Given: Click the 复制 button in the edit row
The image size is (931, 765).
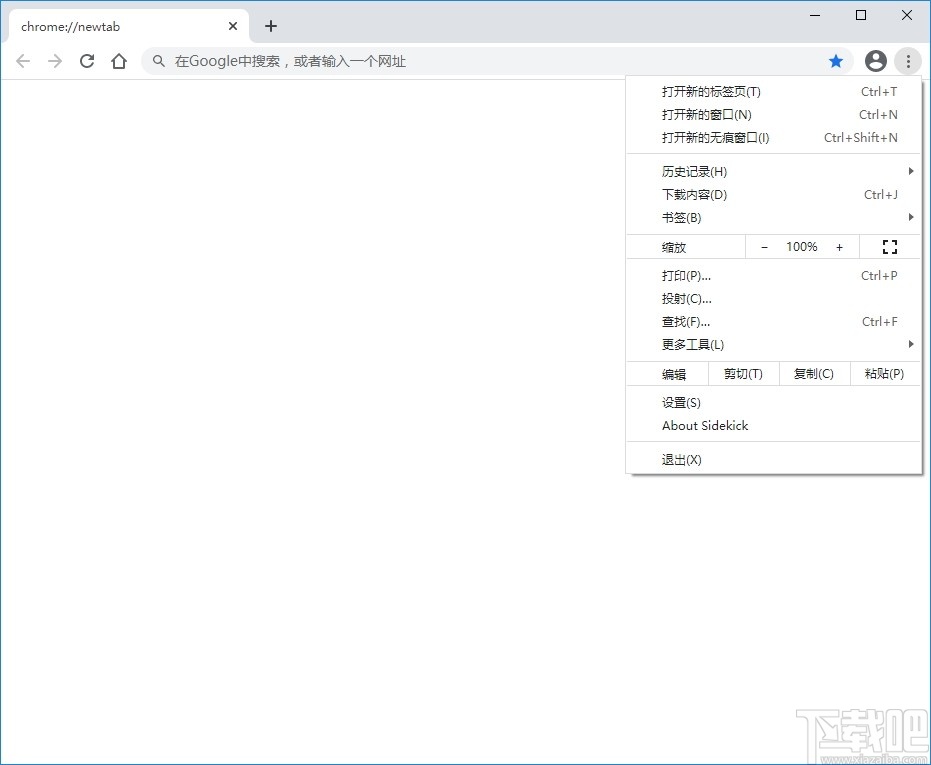Looking at the screenshot, I should tap(814, 373).
